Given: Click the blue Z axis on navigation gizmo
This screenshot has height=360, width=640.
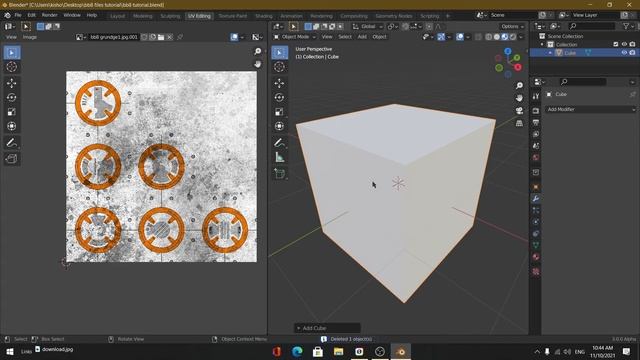Looking at the screenshot, I should pos(508,51).
